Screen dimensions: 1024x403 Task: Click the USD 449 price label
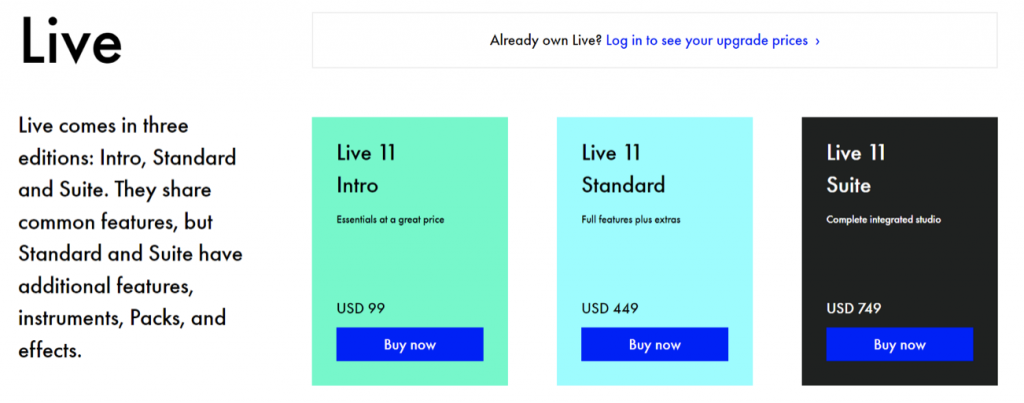pos(609,308)
